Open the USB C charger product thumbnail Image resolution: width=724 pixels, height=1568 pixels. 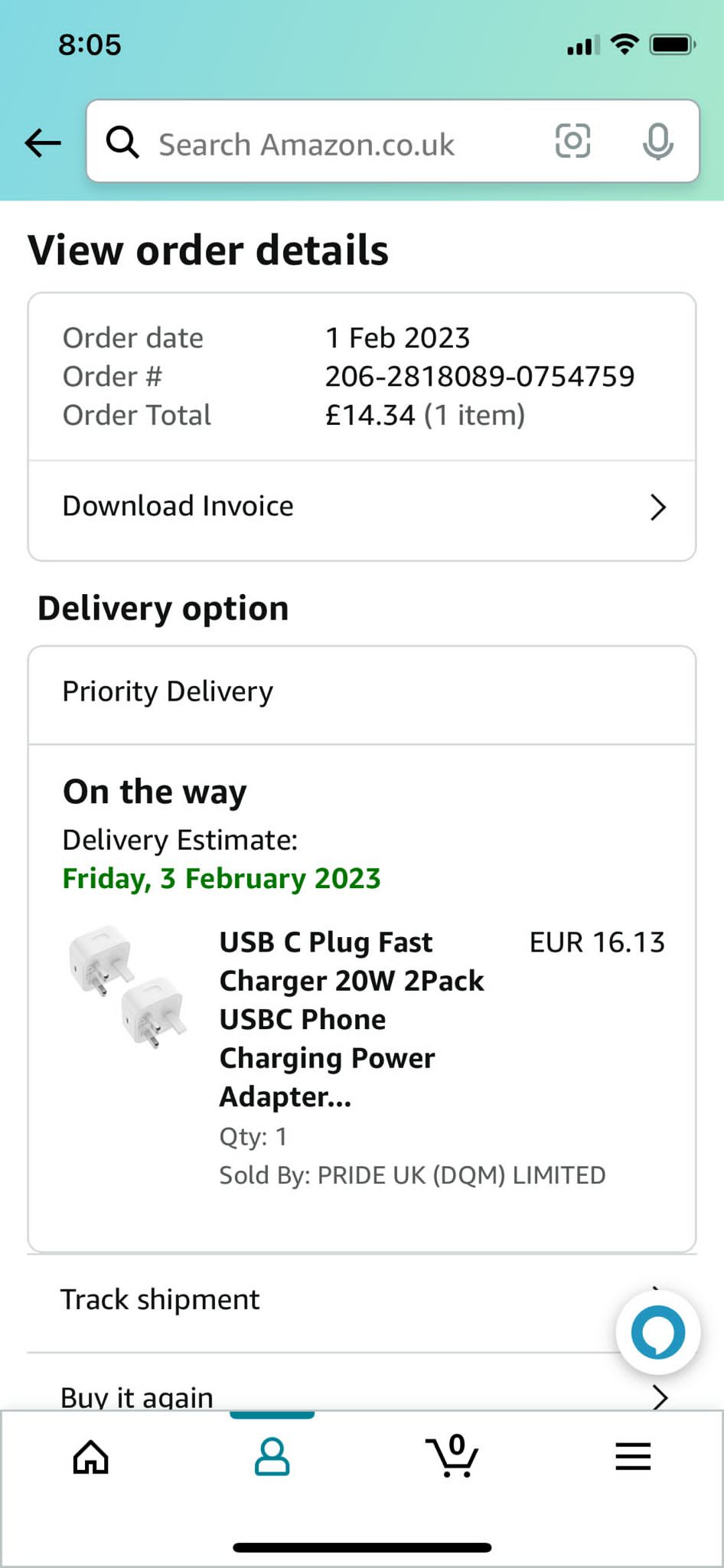coord(128,986)
